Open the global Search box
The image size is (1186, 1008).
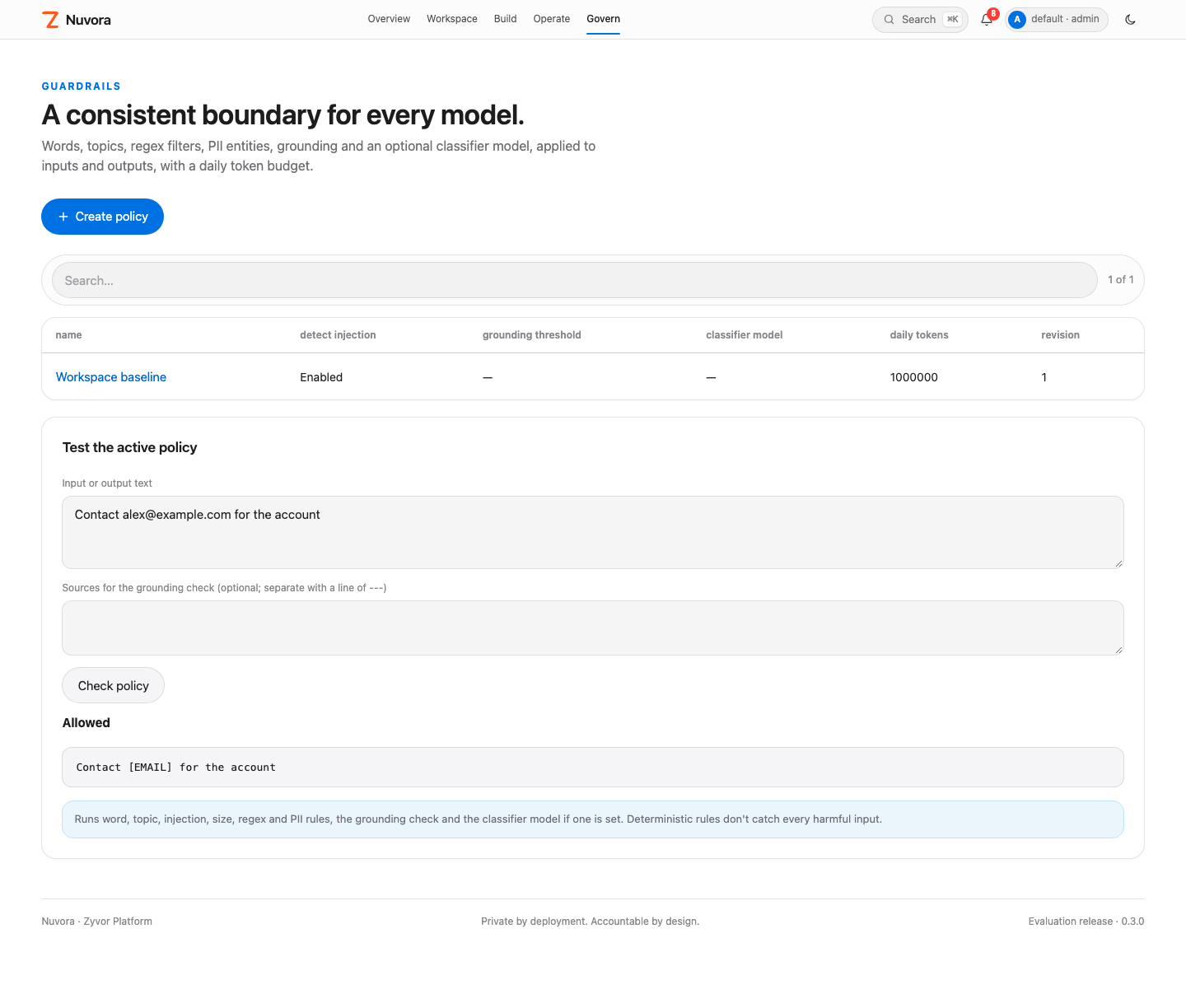[920, 20]
